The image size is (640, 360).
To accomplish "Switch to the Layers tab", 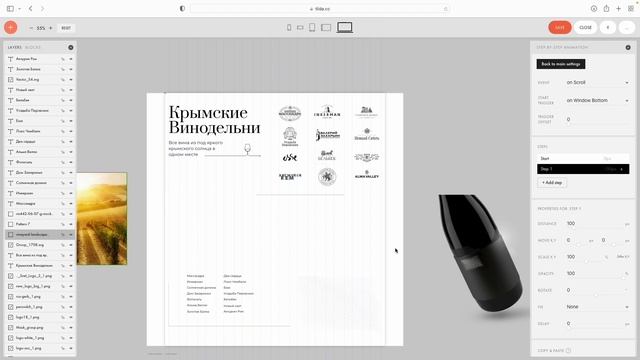I will coord(15,47).
